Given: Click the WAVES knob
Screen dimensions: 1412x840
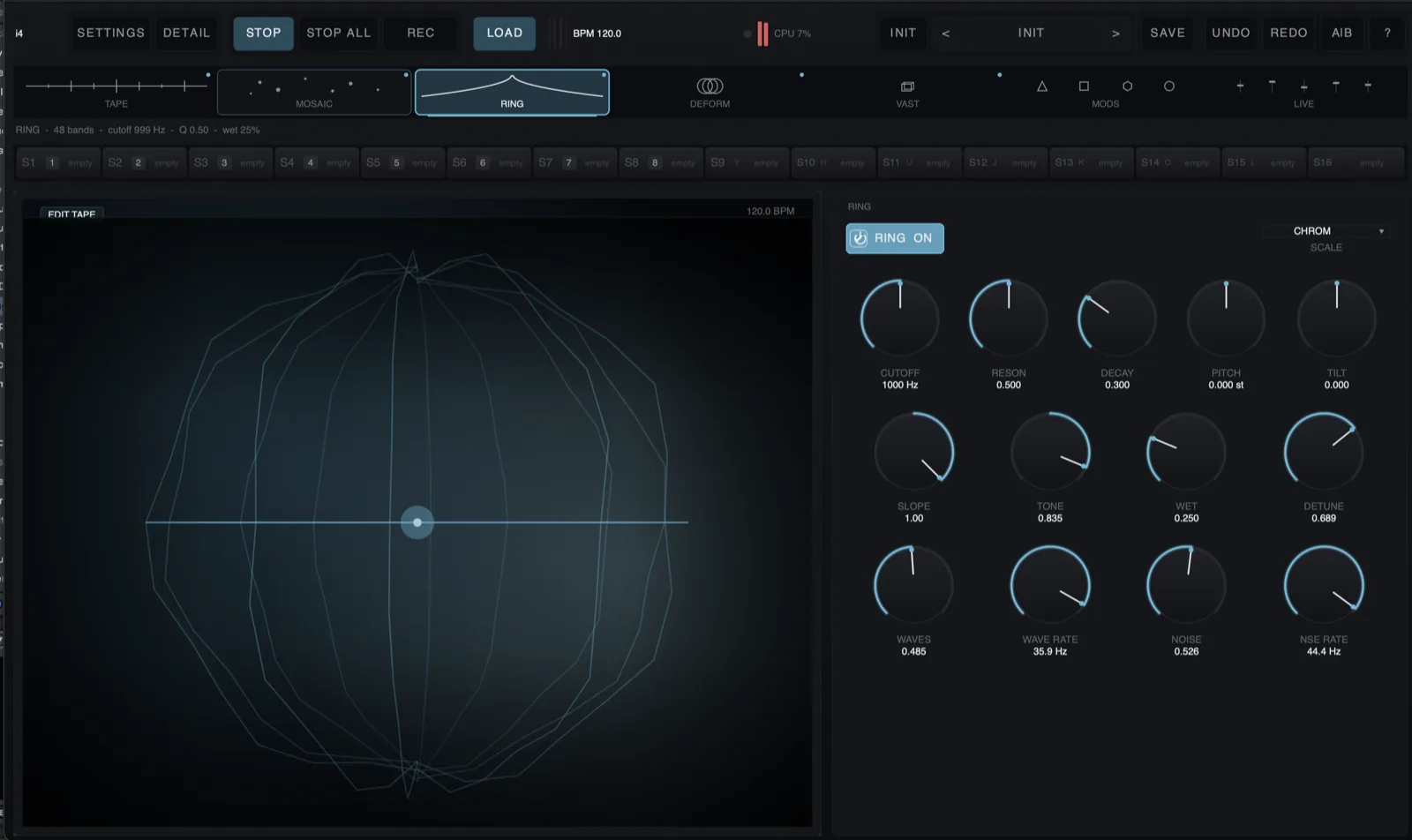Looking at the screenshot, I should 913,585.
